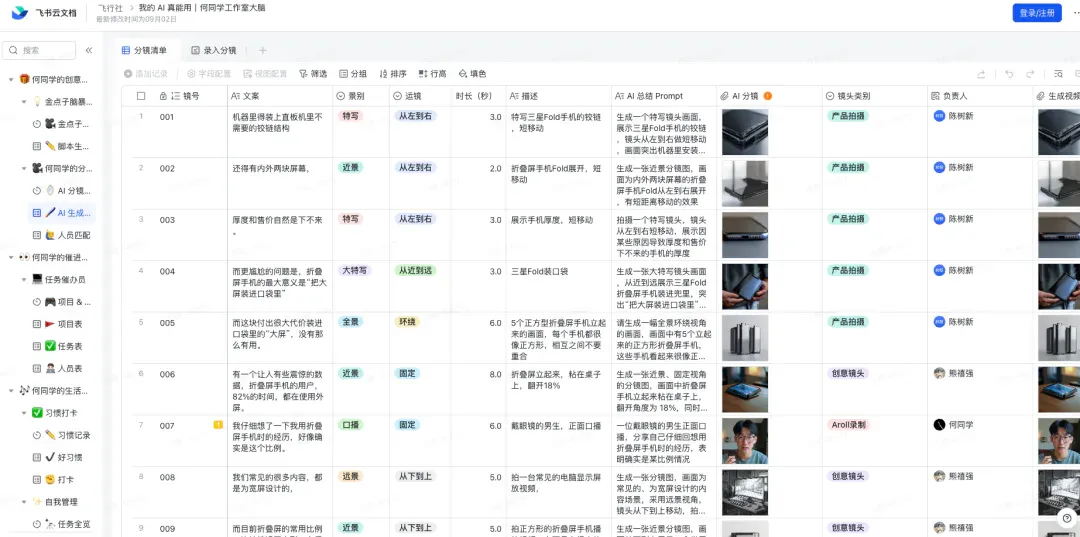Click 筛选 filter icon in toolbar
Image resolution: width=1080 pixels, height=537 pixels.
coord(302,74)
